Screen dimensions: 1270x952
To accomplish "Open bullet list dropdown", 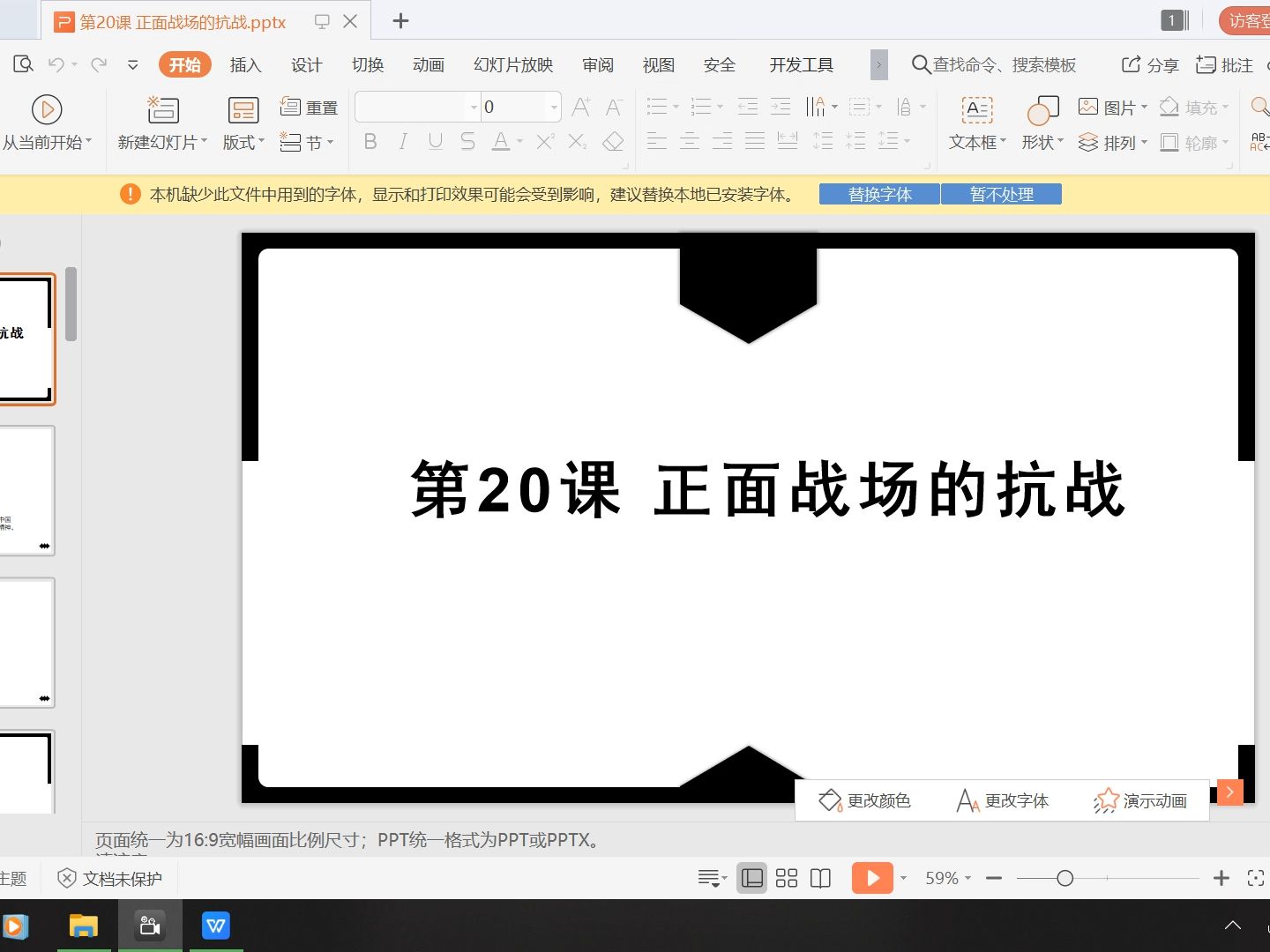I will pos(676,108).
